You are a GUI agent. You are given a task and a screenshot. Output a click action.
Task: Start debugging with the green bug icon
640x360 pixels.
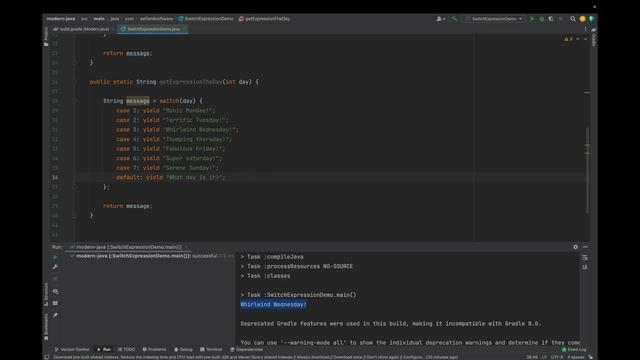542,19
